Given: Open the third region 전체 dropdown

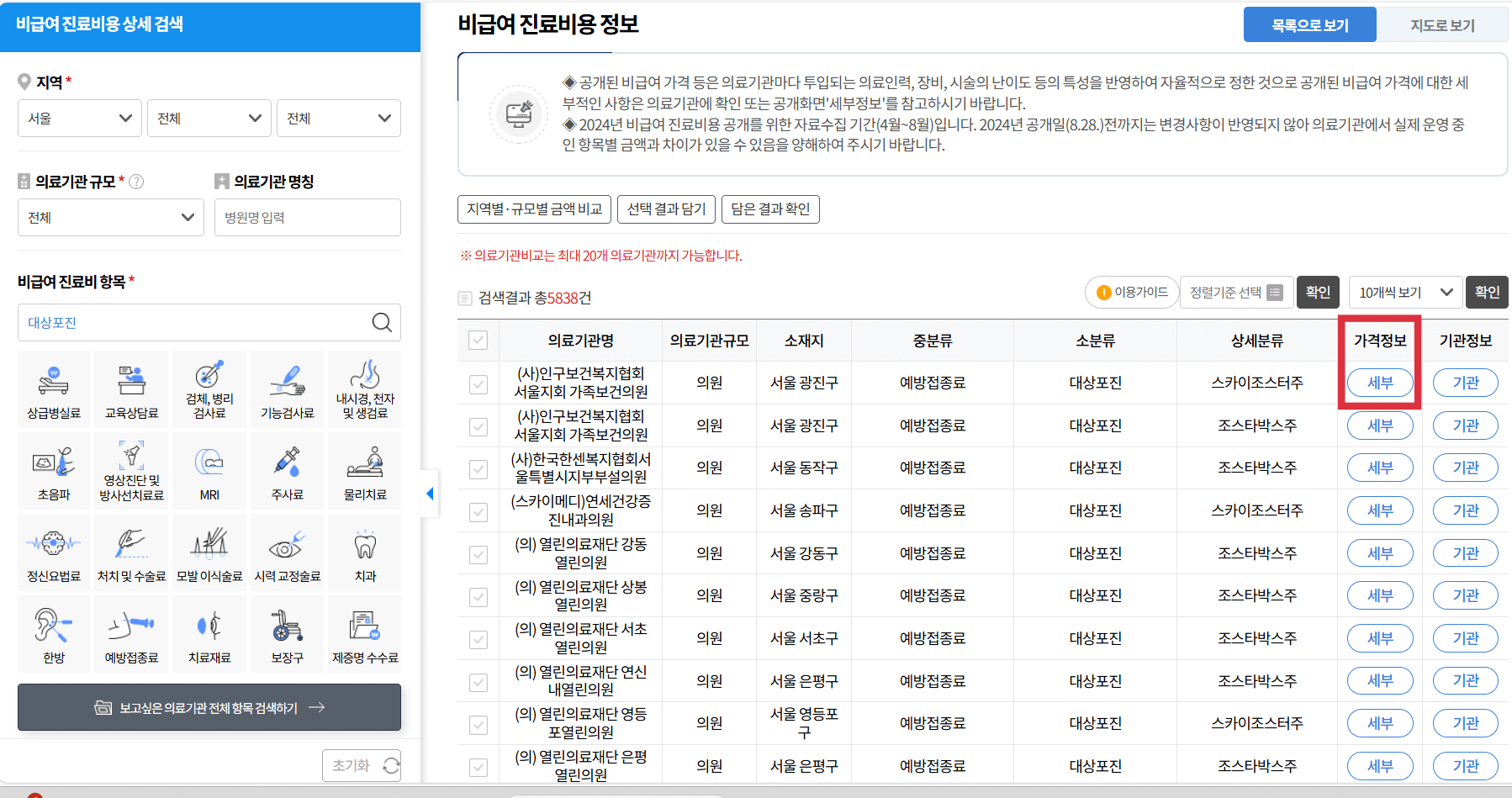Looking at the screenshot, I should [339, 118].
